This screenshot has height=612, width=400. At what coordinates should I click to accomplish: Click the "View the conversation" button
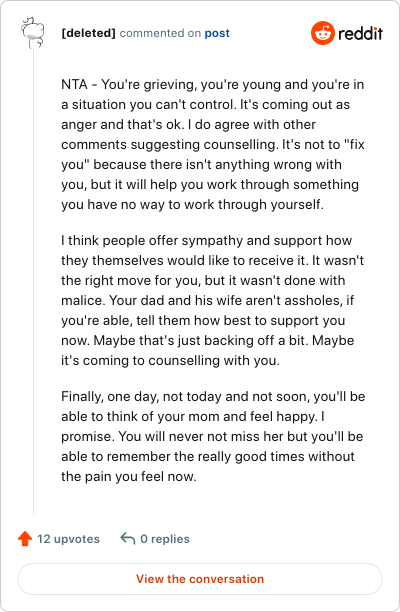pyautogui.click(x=200, y=579)
